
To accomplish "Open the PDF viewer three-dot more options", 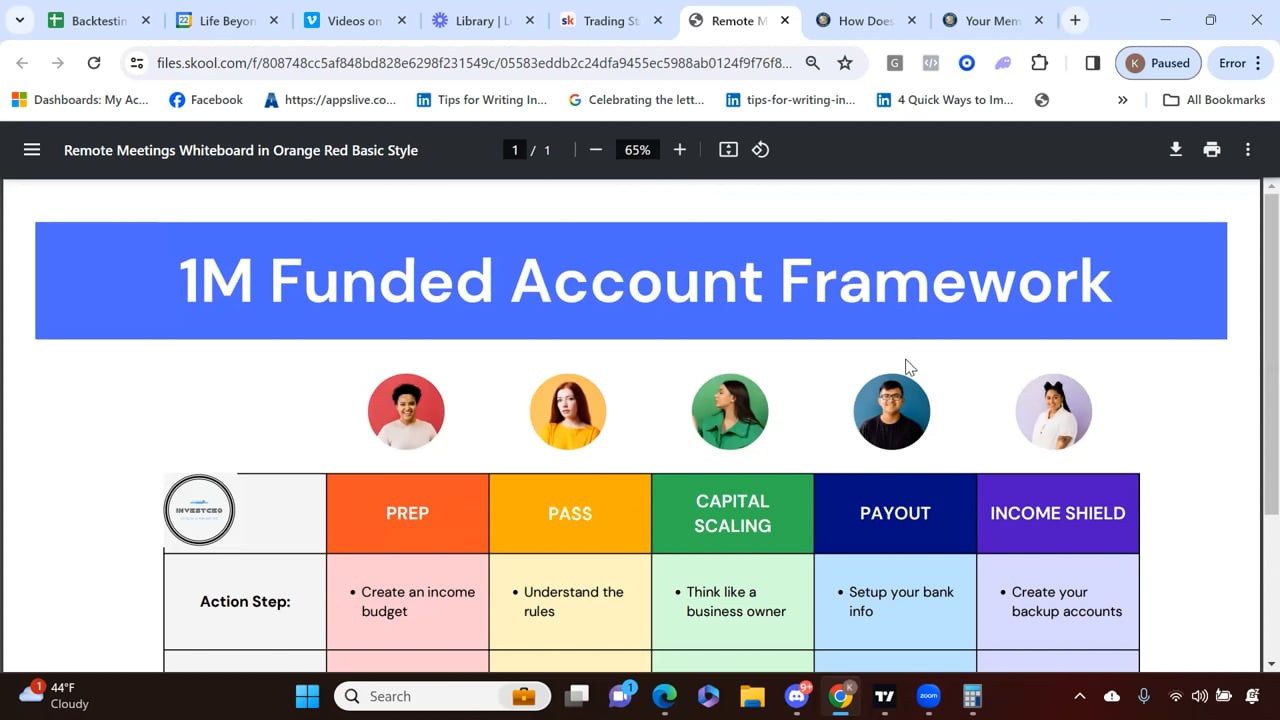I will point(1248,150).
